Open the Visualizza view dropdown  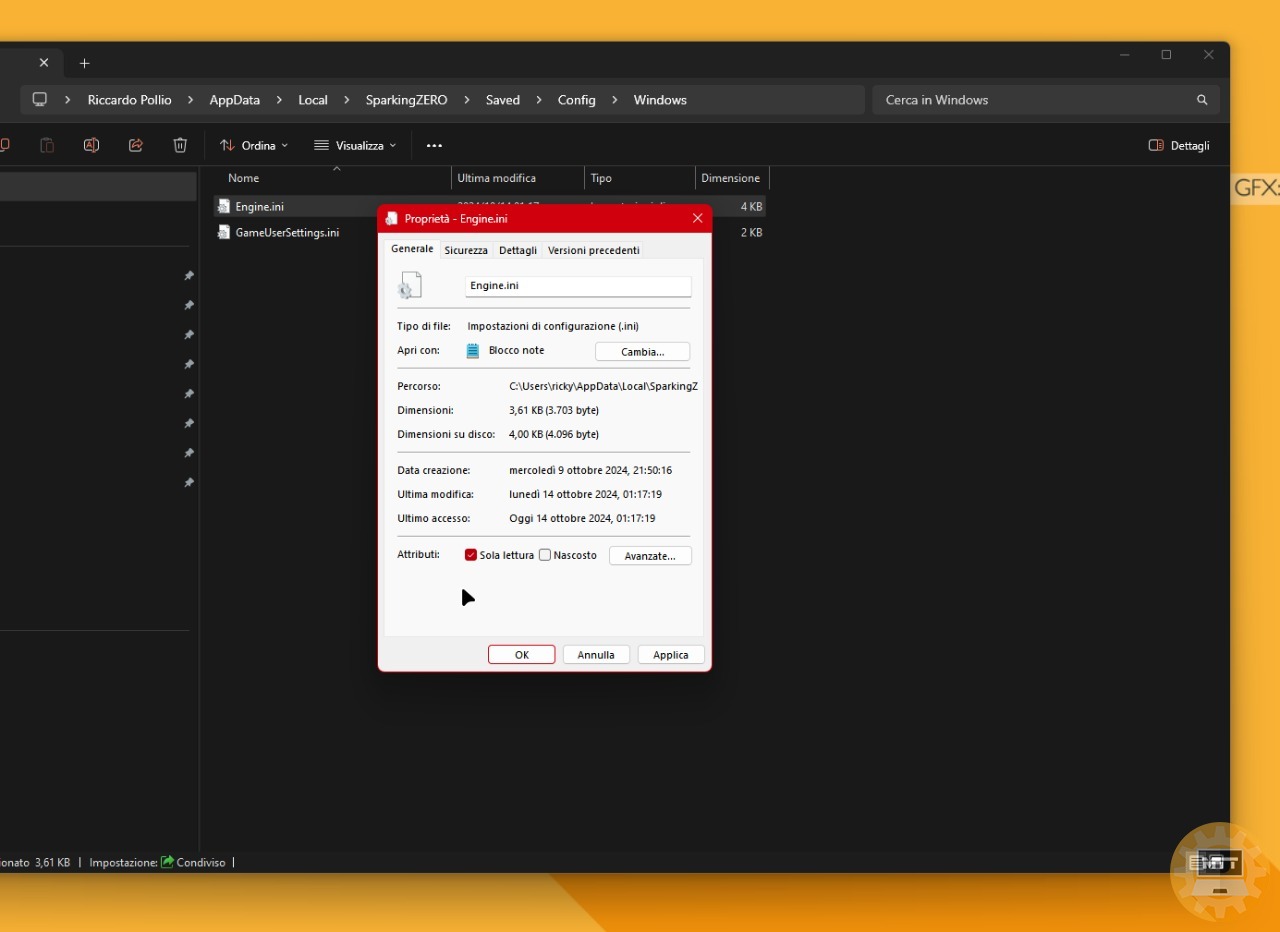355,145
